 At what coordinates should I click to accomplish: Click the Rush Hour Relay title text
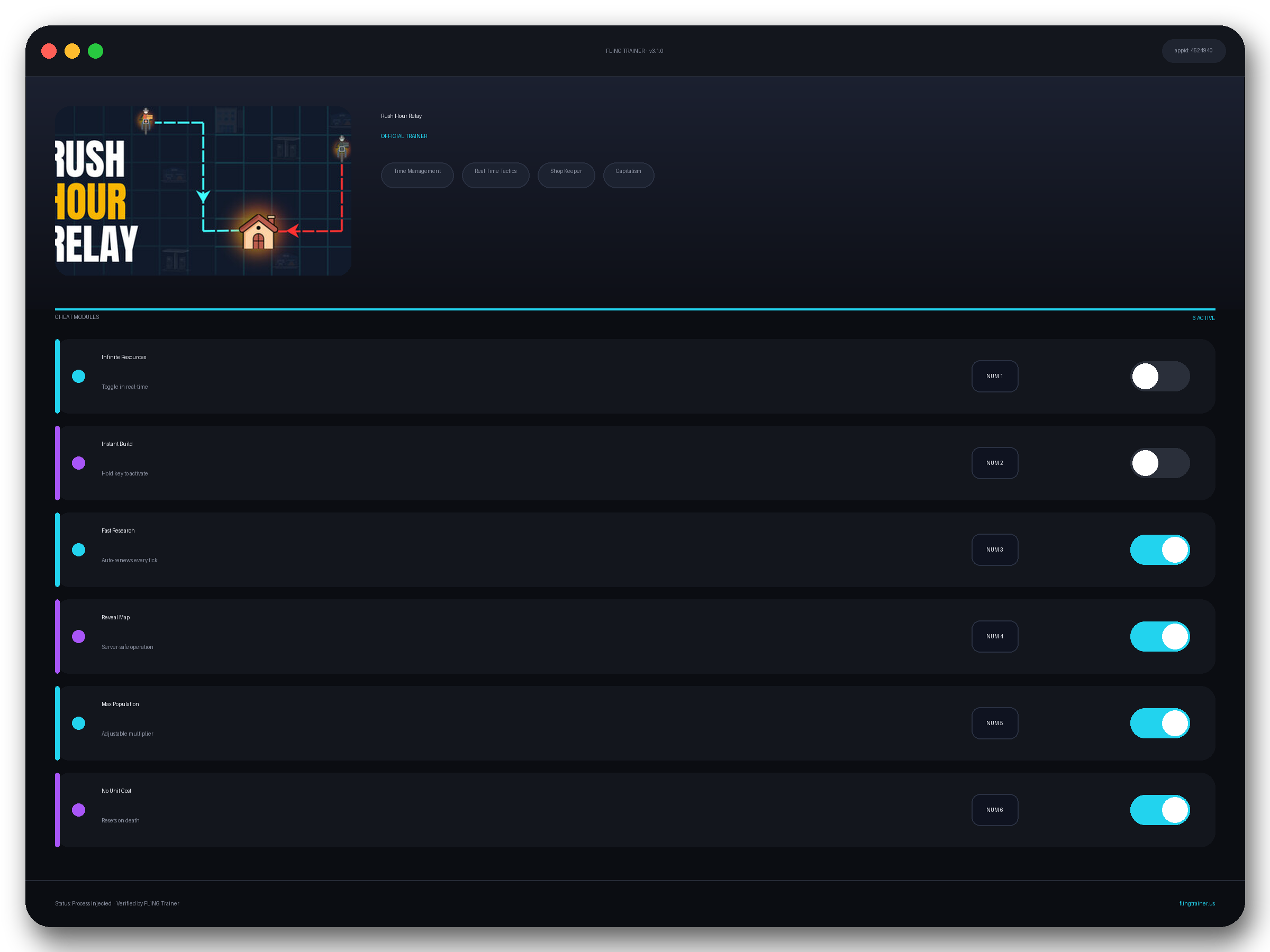pyautogui.click(x=401, y=116)
